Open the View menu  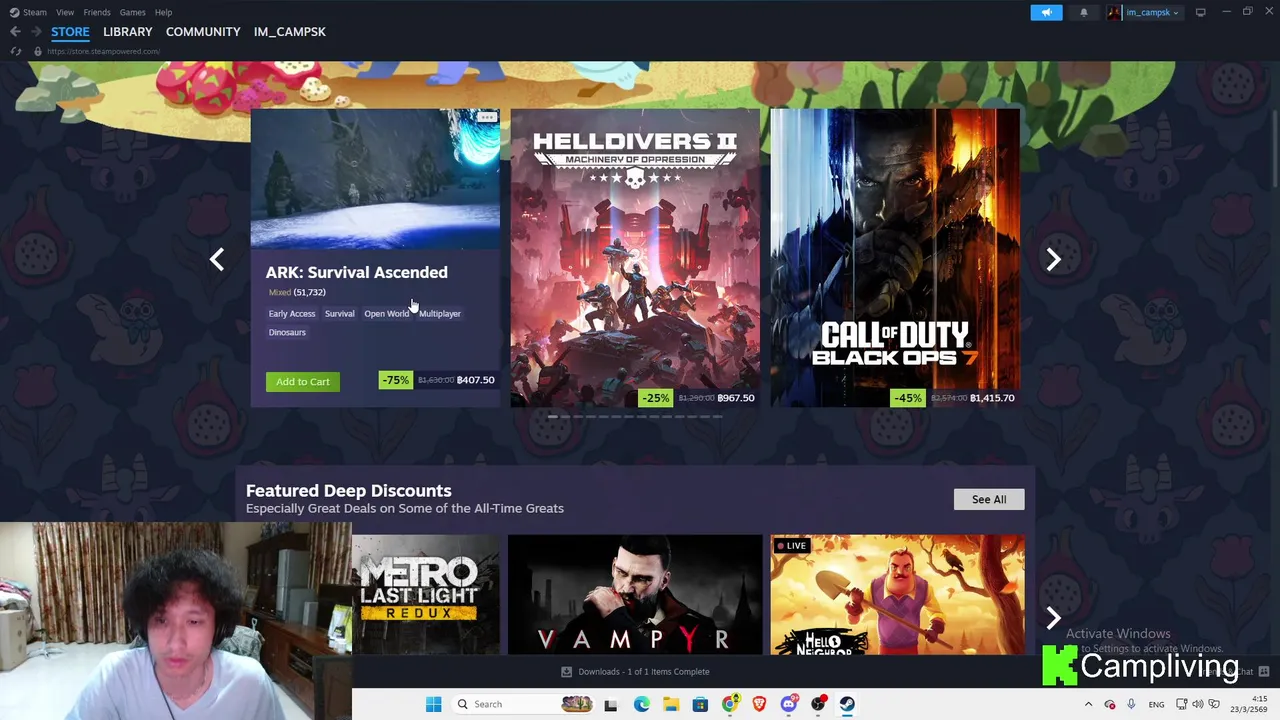[x=65, y=12]
